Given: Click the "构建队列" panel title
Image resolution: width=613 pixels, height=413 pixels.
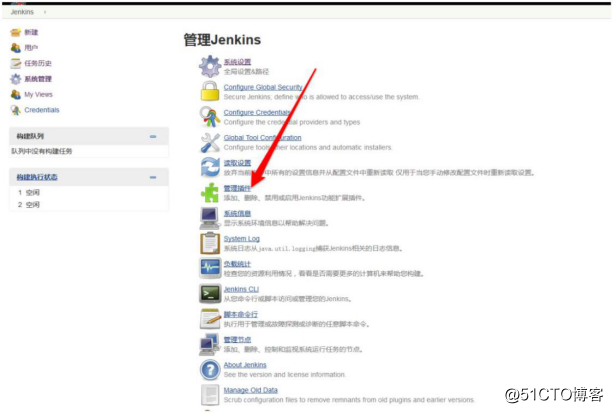Looking at the screenshot, I should click(x=30, y=136).
